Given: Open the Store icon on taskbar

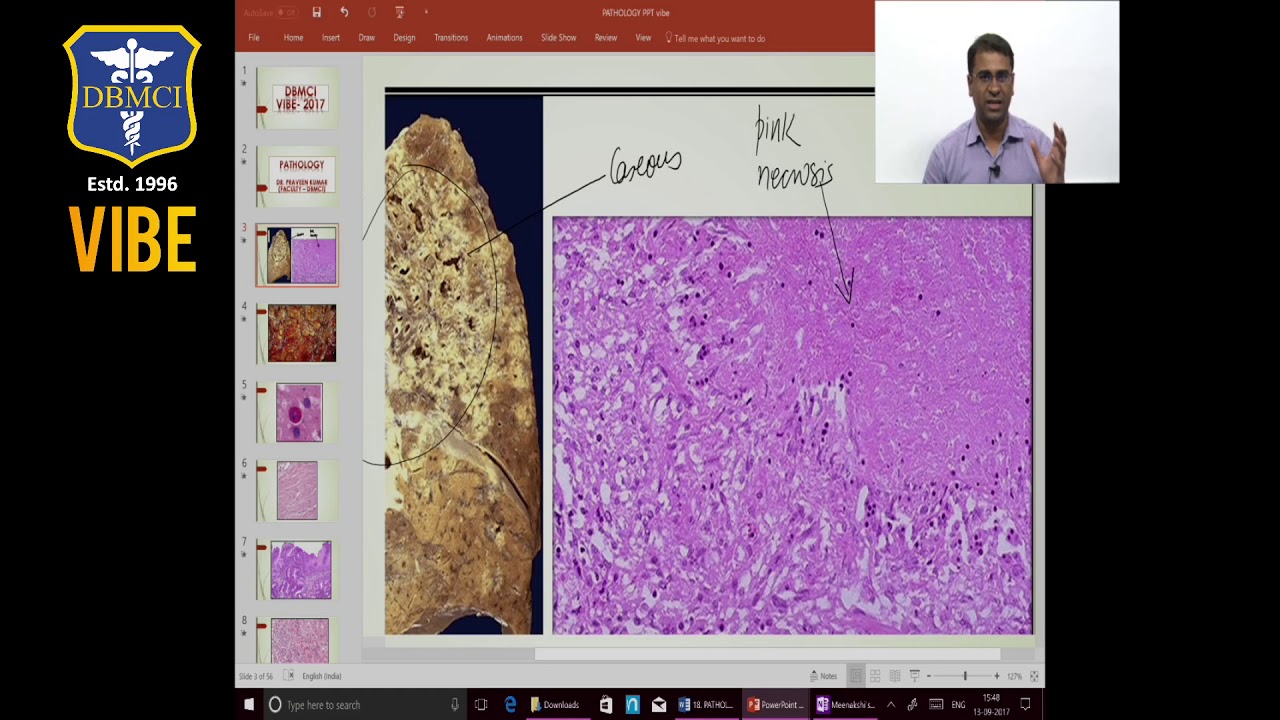Looking at the screenshot, I should pyautogui.click(x=606, y=705).
